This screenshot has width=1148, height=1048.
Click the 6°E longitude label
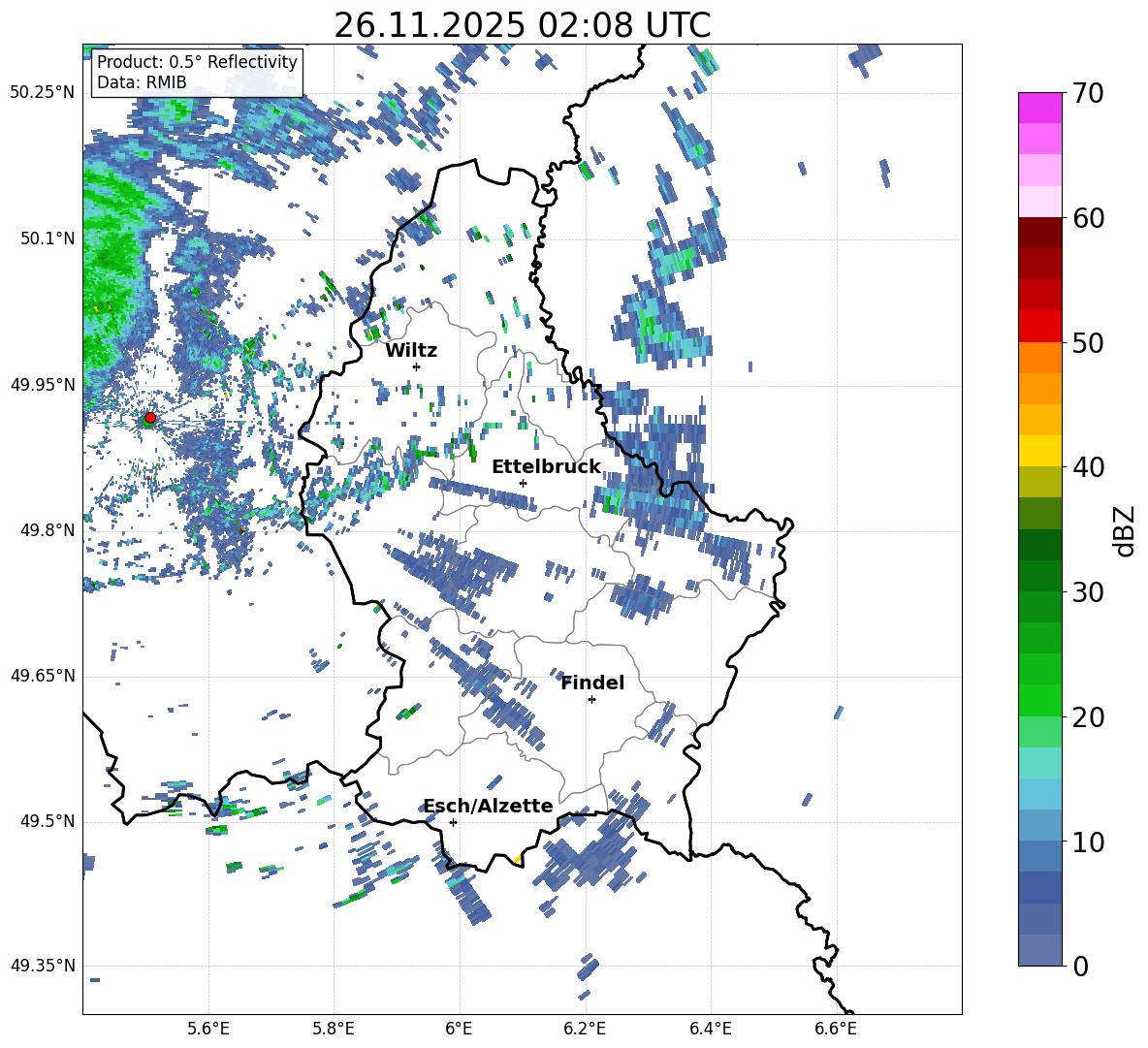tap(459, 1029)
